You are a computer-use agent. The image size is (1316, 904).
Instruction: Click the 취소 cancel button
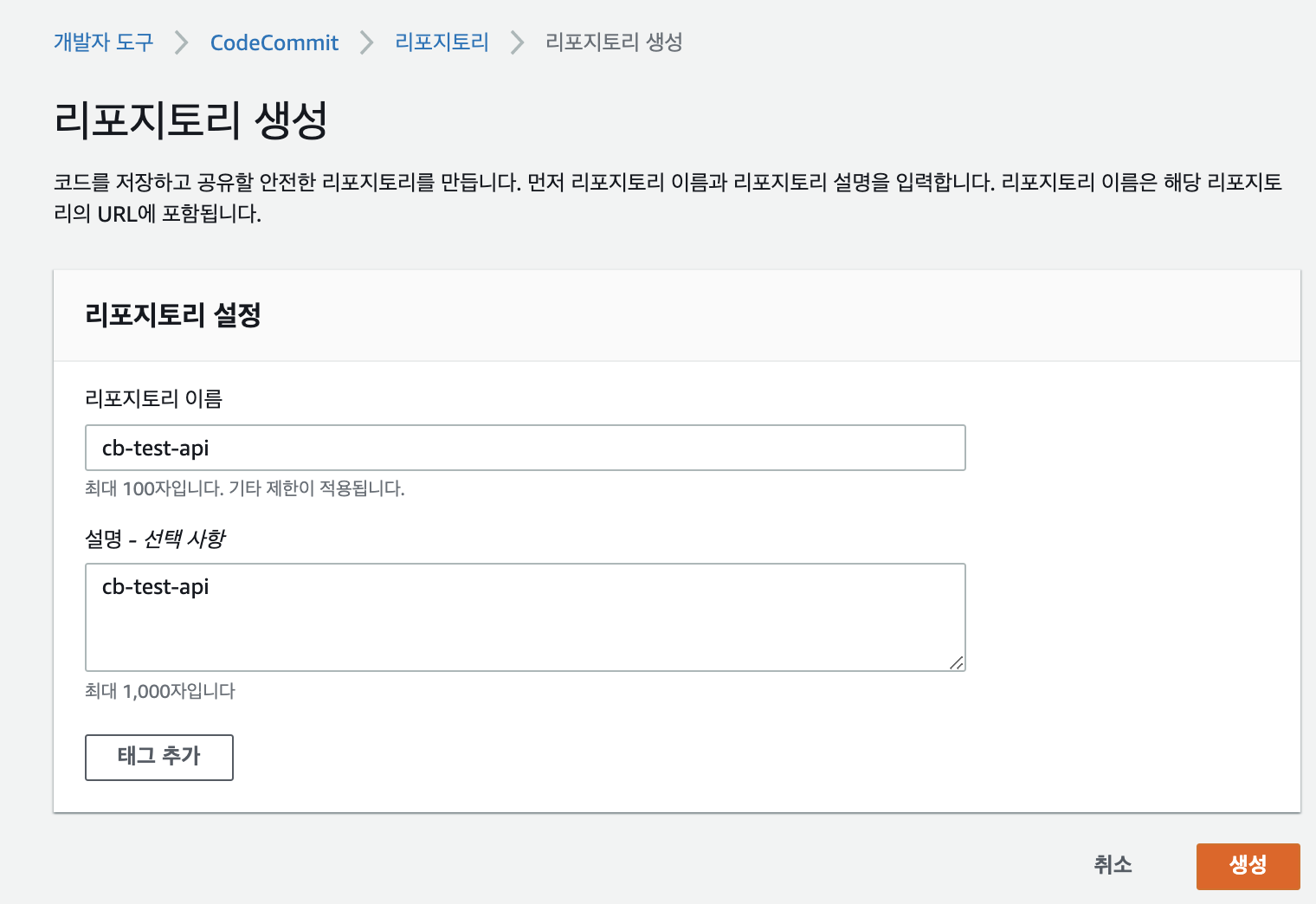point(1113,865)
